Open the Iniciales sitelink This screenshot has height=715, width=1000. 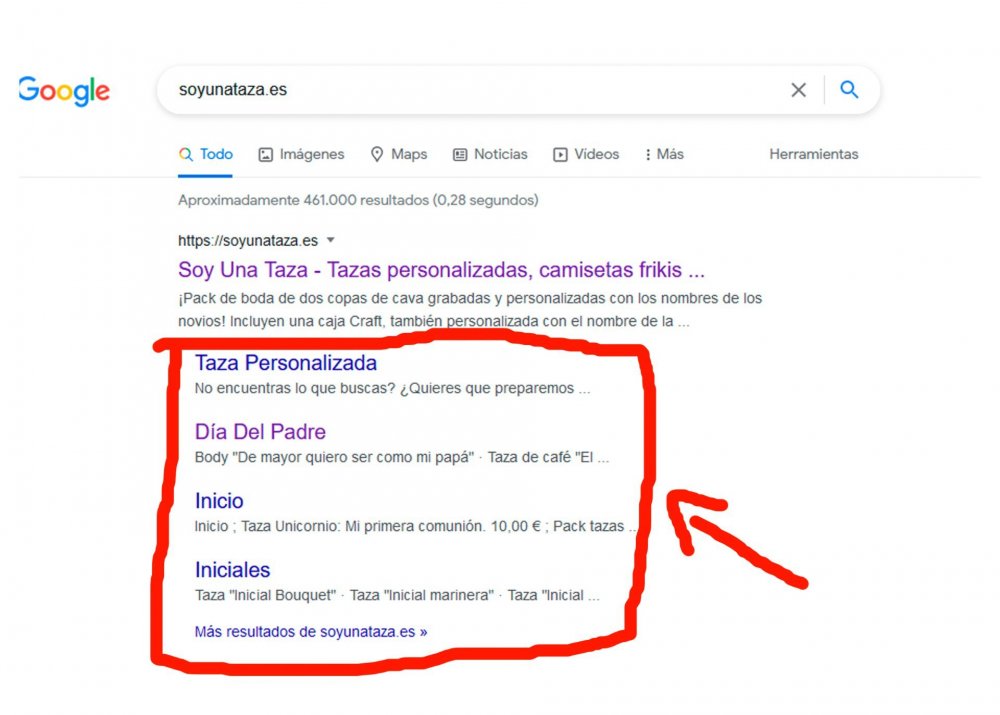(x=232, y=570)
